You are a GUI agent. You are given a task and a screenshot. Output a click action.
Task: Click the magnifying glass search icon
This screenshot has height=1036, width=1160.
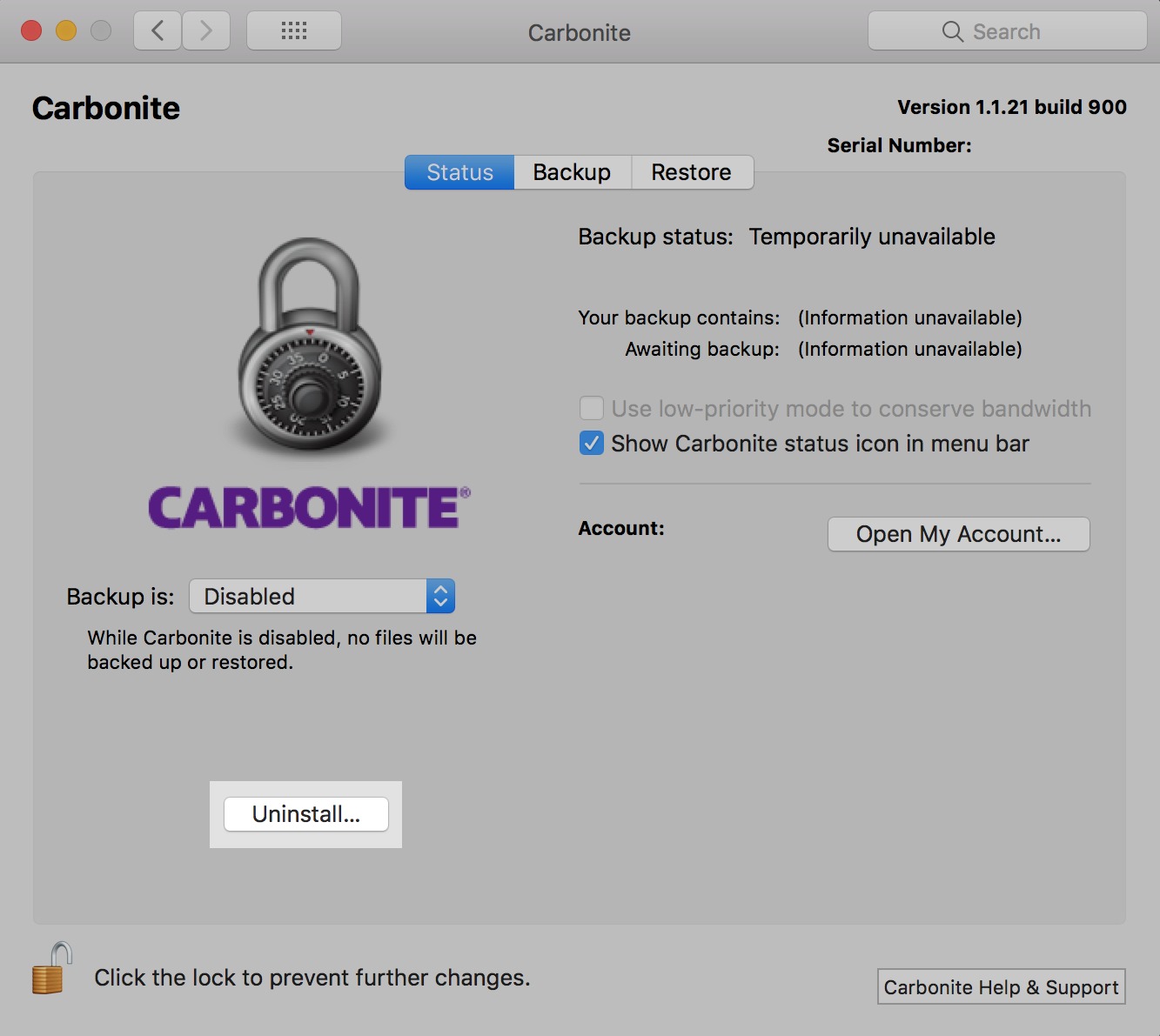953,32
